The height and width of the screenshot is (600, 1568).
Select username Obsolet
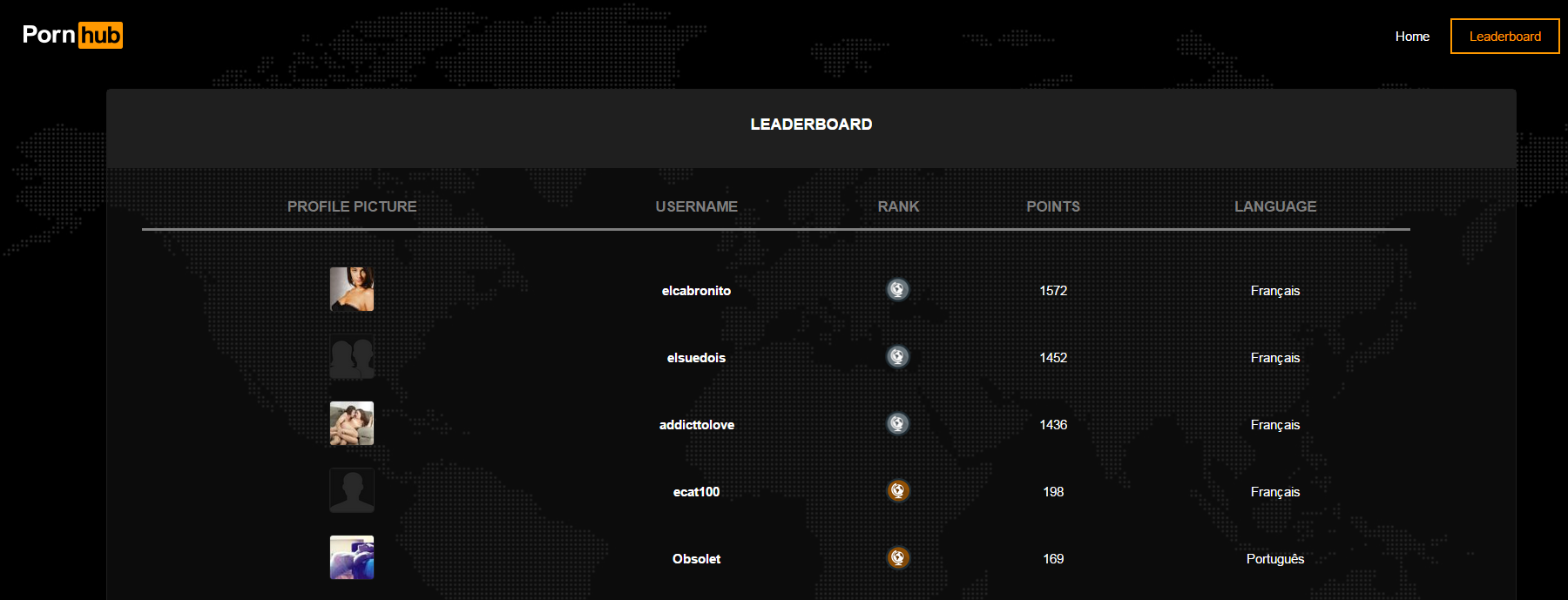[x=696, y=559]
